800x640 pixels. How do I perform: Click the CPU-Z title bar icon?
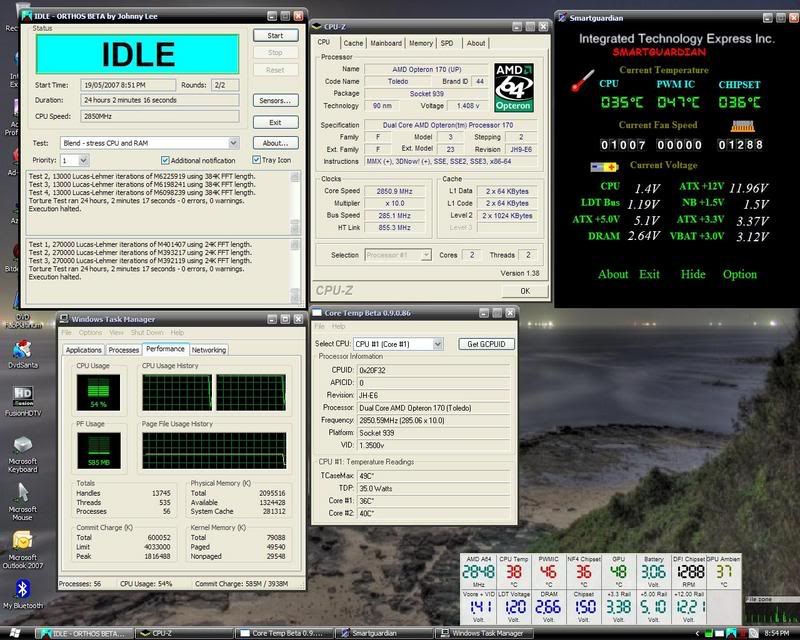click(317, 26)
